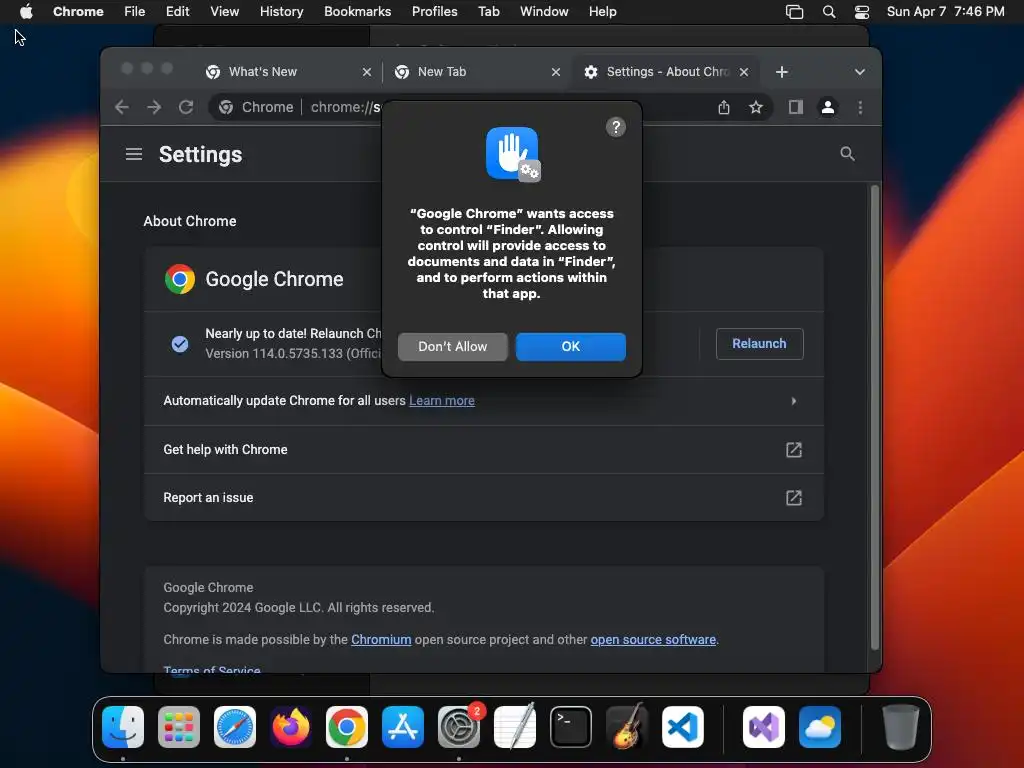
Task: Click the Chrome site info chip in address bar
Action: pos(256,107)
